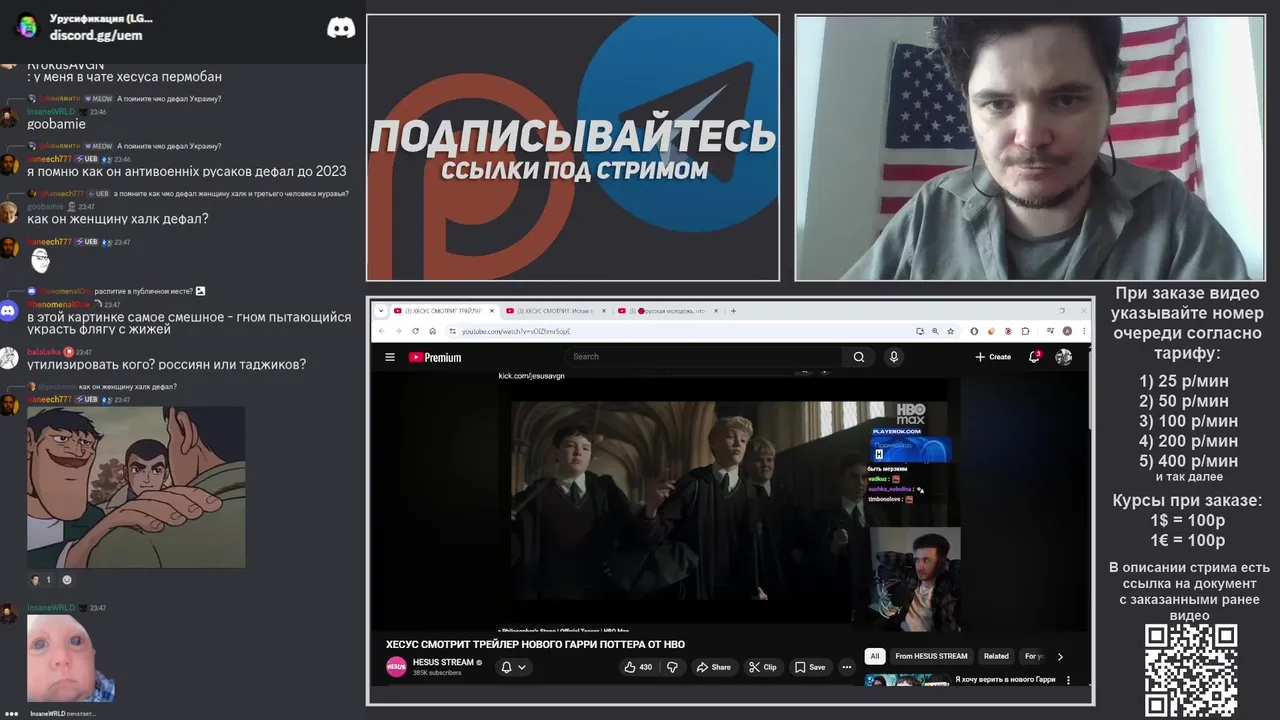This screenshot has height=720, width=1280.
Task: Show more filter chips with right chevron
Action: tap(1060, 656)
